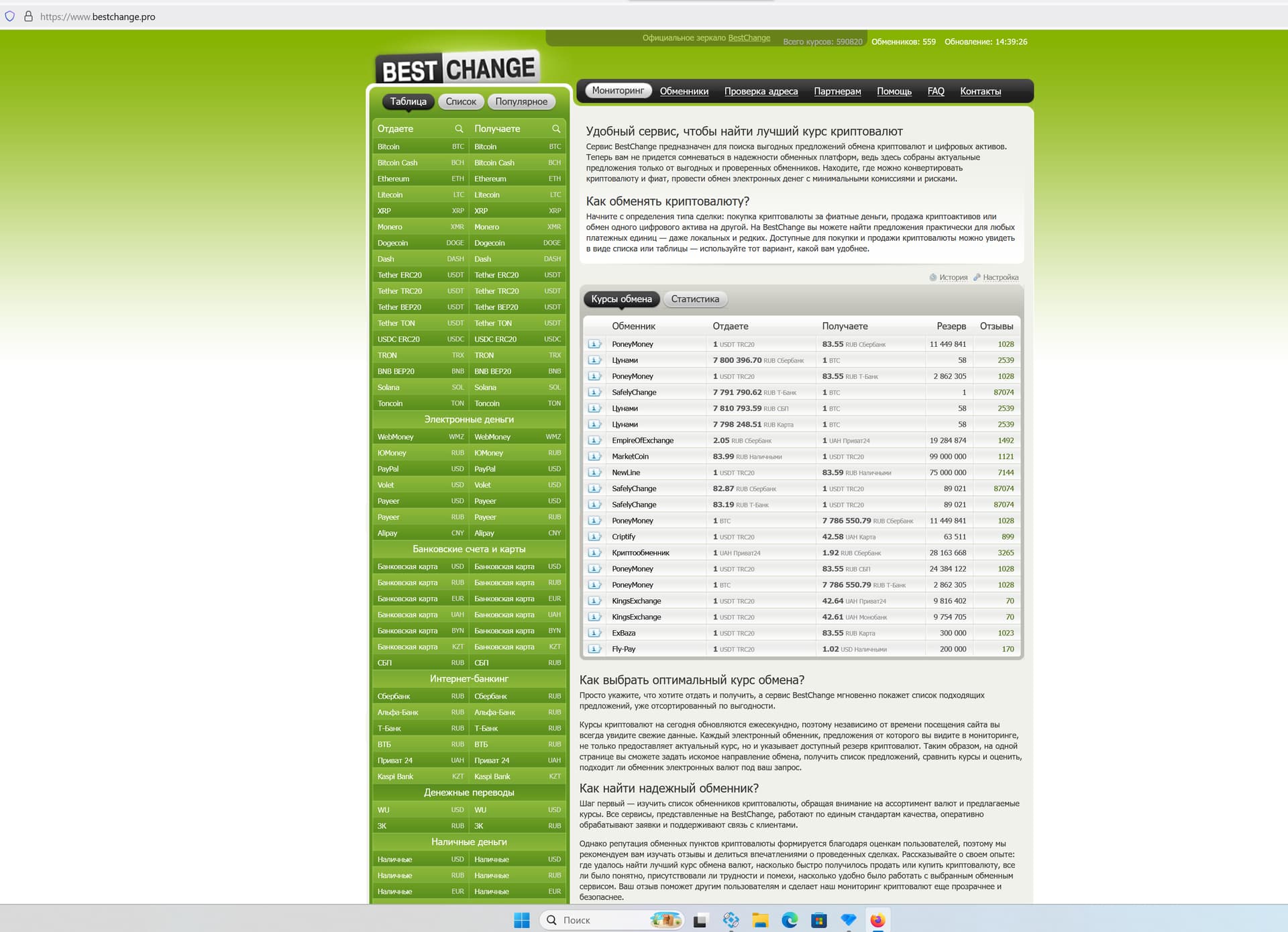The height and width of the screenshot is (932, 1288).
Task: Switch to the Список view
Action: click(x=461, y=101)
